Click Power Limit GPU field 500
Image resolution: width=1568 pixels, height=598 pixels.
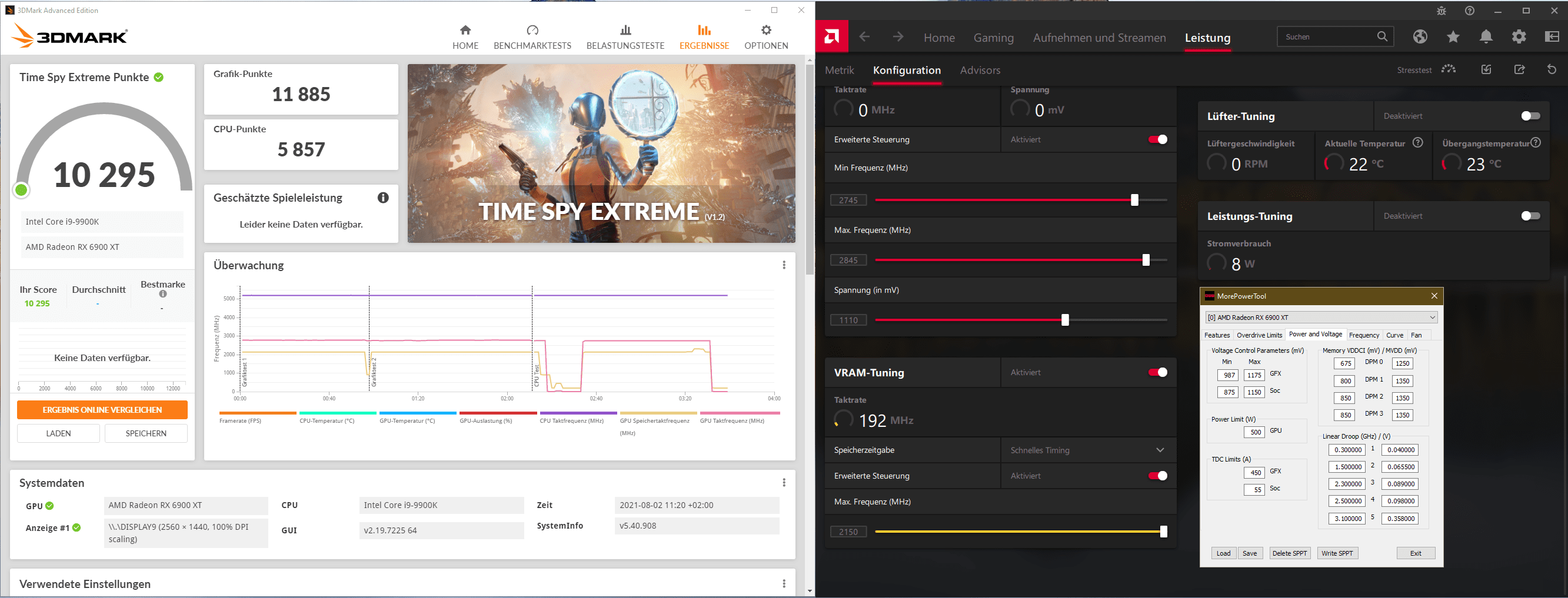[x=1255, y=432]
